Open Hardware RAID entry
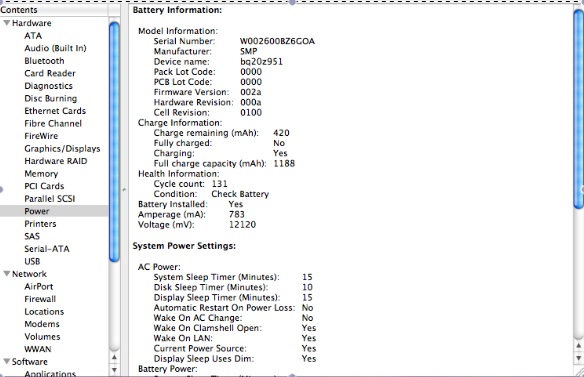Screen dimensions: 584x377 coord(56,161)
